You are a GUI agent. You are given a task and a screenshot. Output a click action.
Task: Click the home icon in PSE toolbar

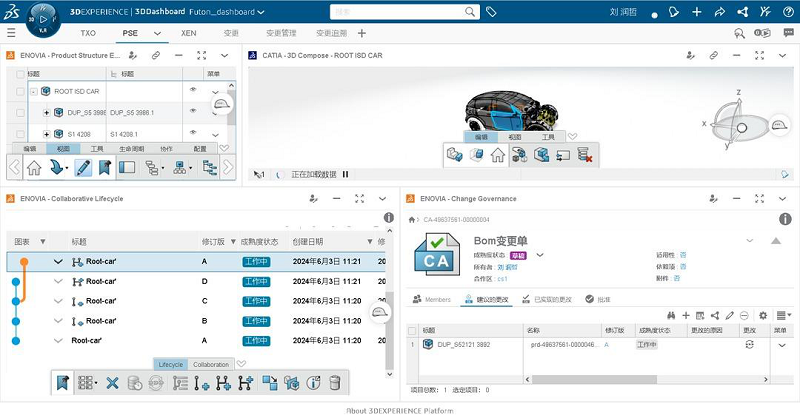tap(32, 168)
